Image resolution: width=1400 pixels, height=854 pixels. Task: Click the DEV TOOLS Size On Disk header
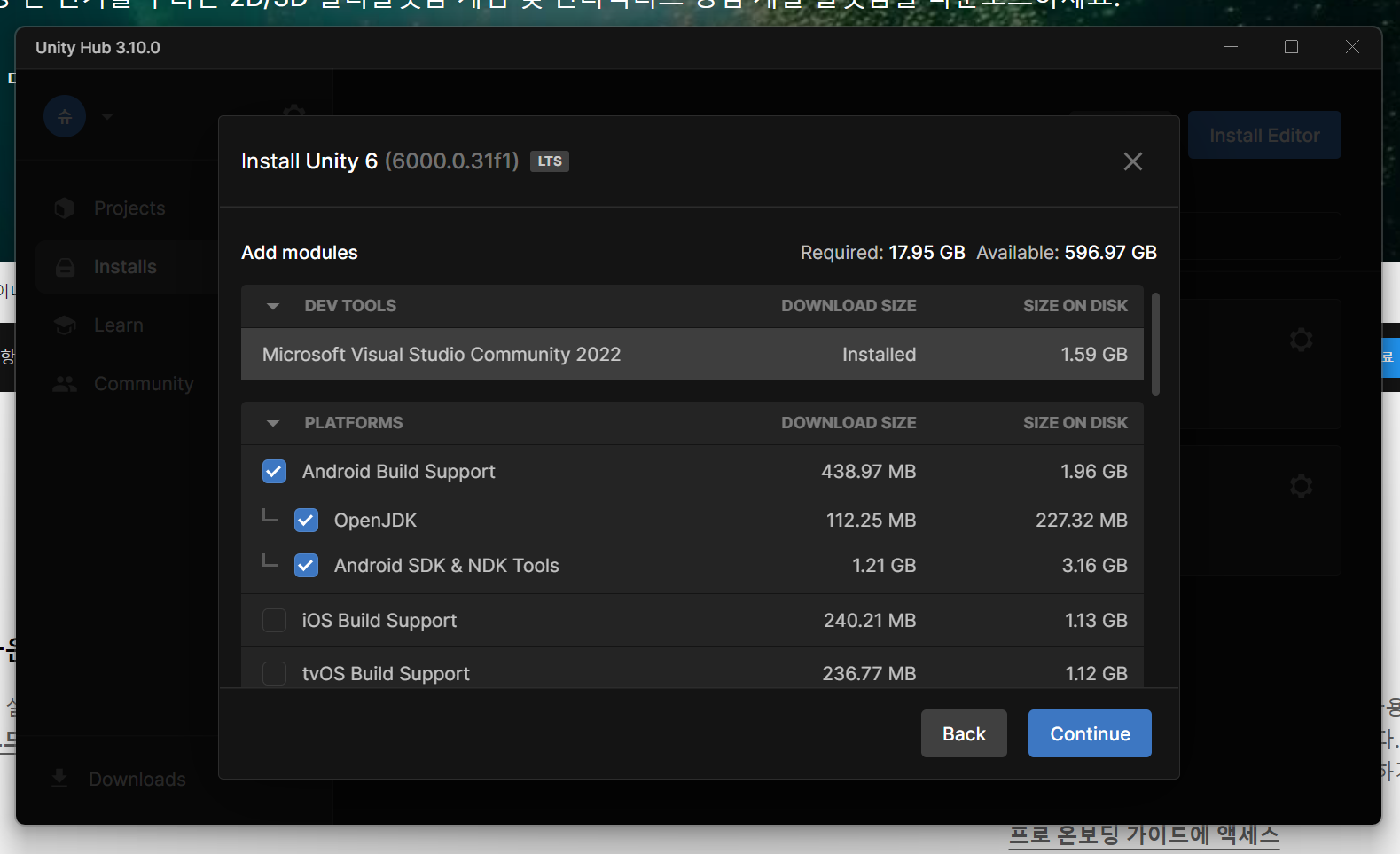tap(1075, 306)
